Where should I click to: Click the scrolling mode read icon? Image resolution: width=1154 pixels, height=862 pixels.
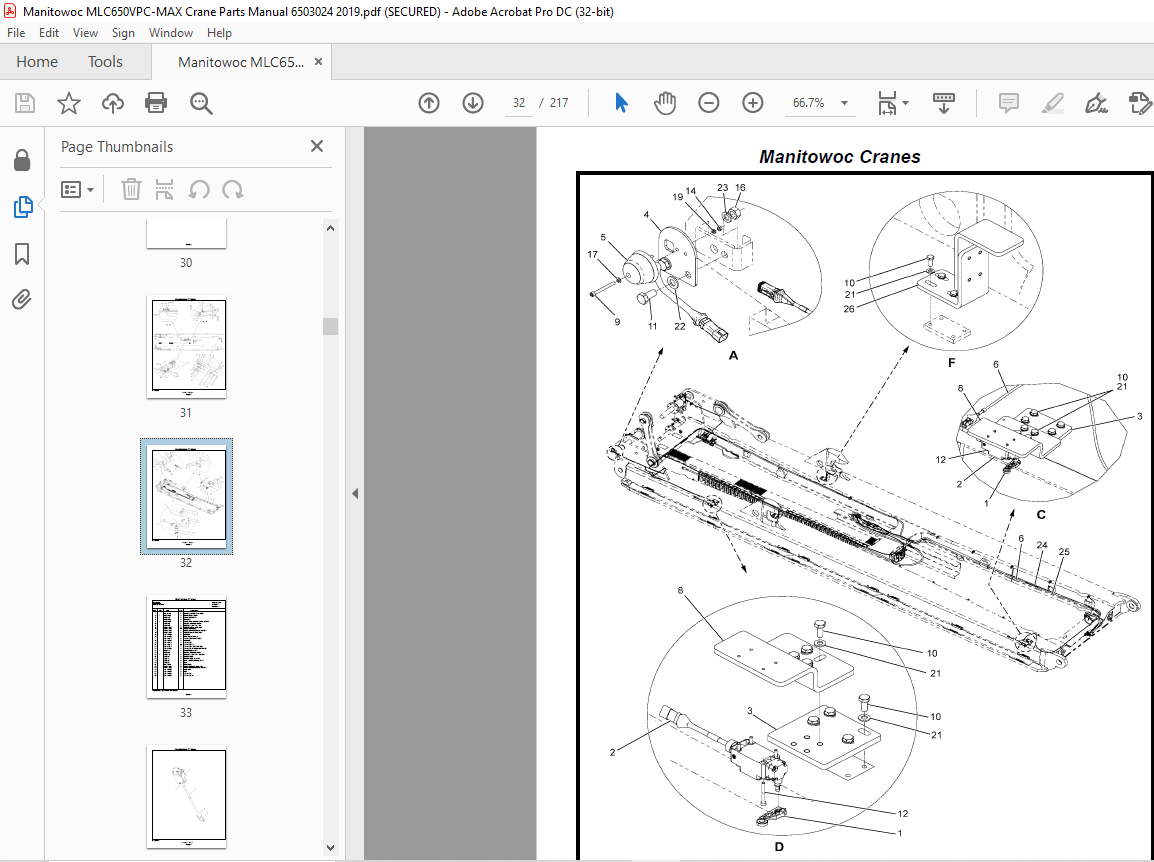click(x=944, y=103)
